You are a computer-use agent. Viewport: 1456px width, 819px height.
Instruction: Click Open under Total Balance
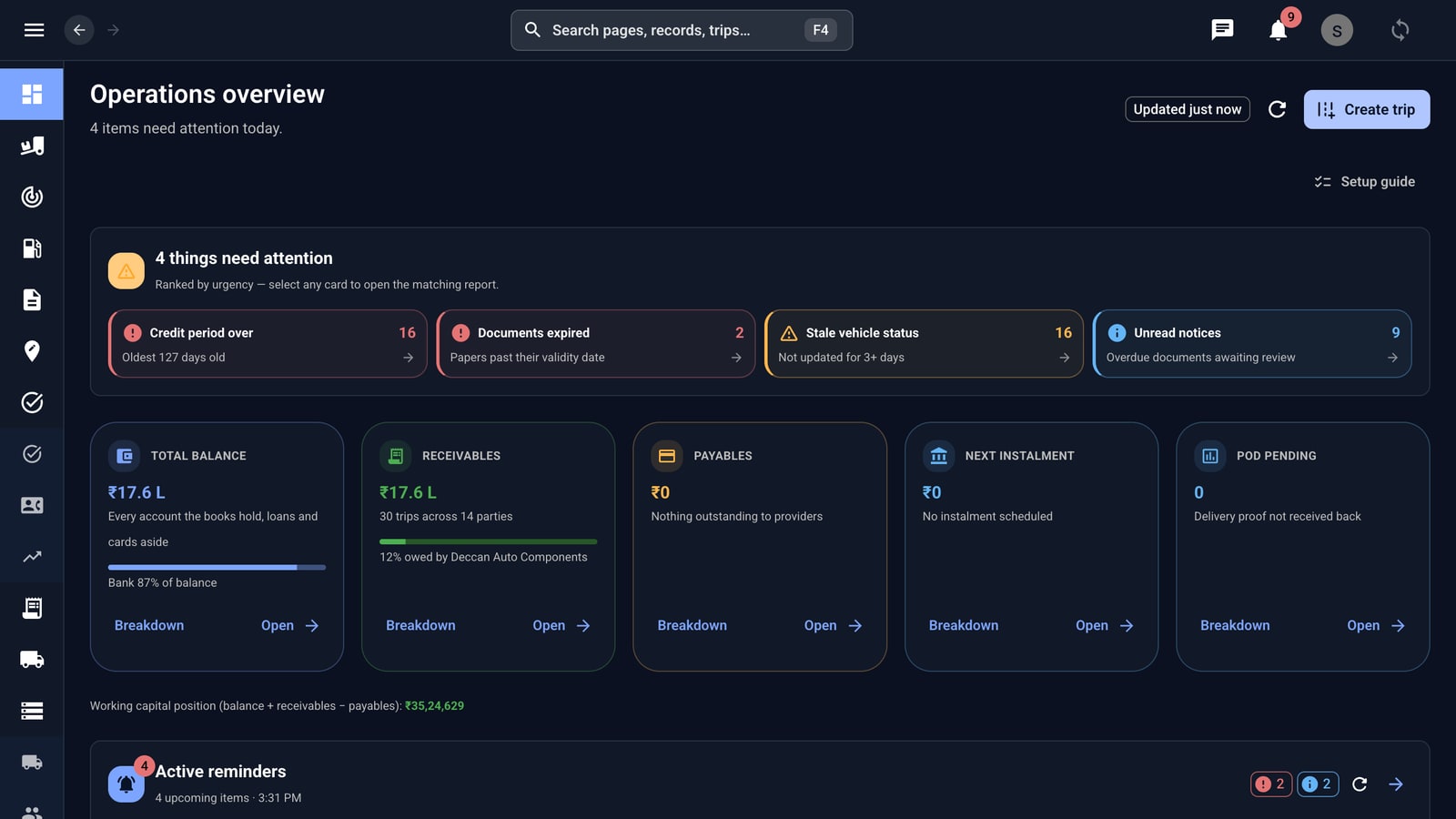tap(289, 625)
